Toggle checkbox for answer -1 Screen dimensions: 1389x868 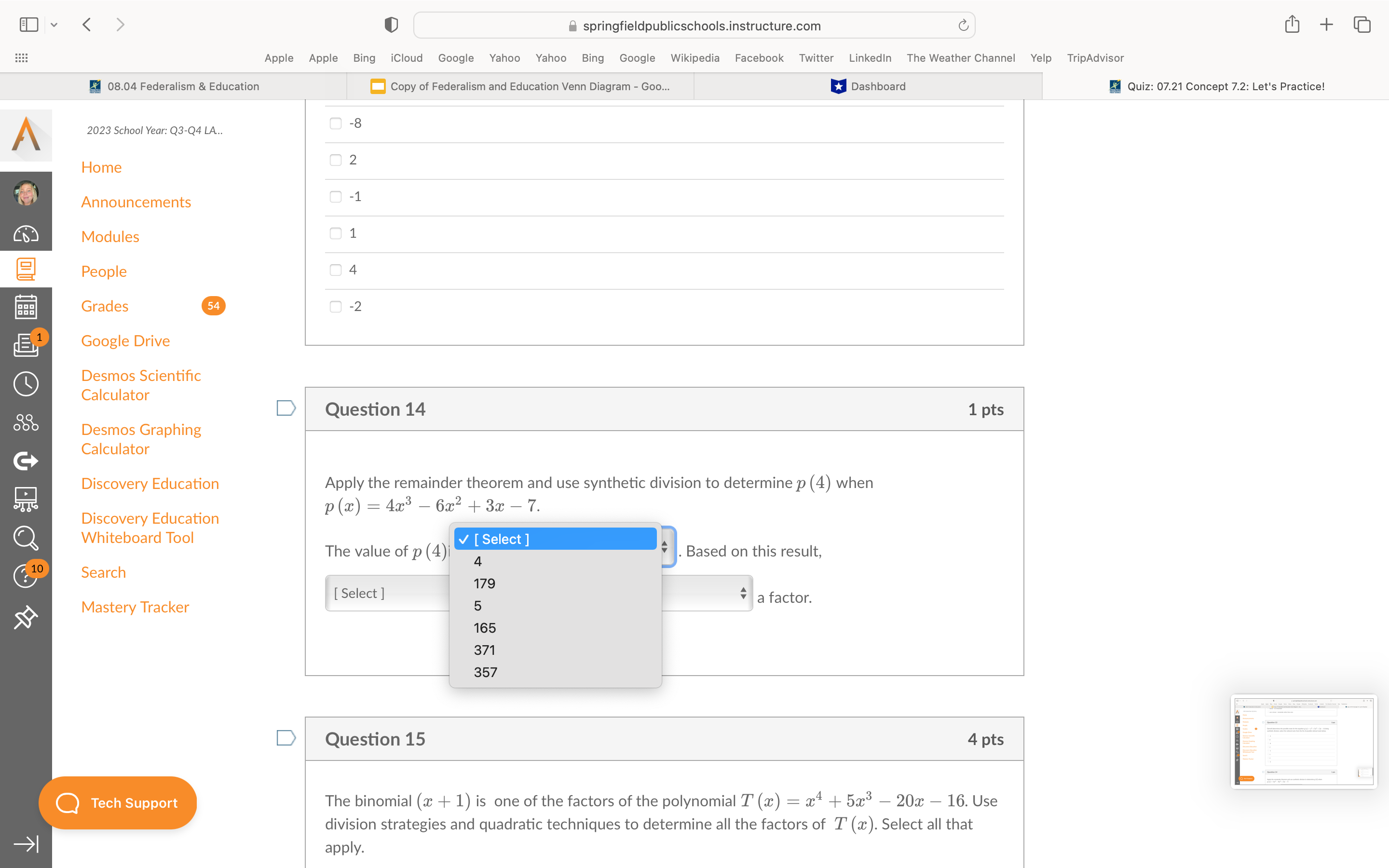pyautogui.click(x=335, y=196)
